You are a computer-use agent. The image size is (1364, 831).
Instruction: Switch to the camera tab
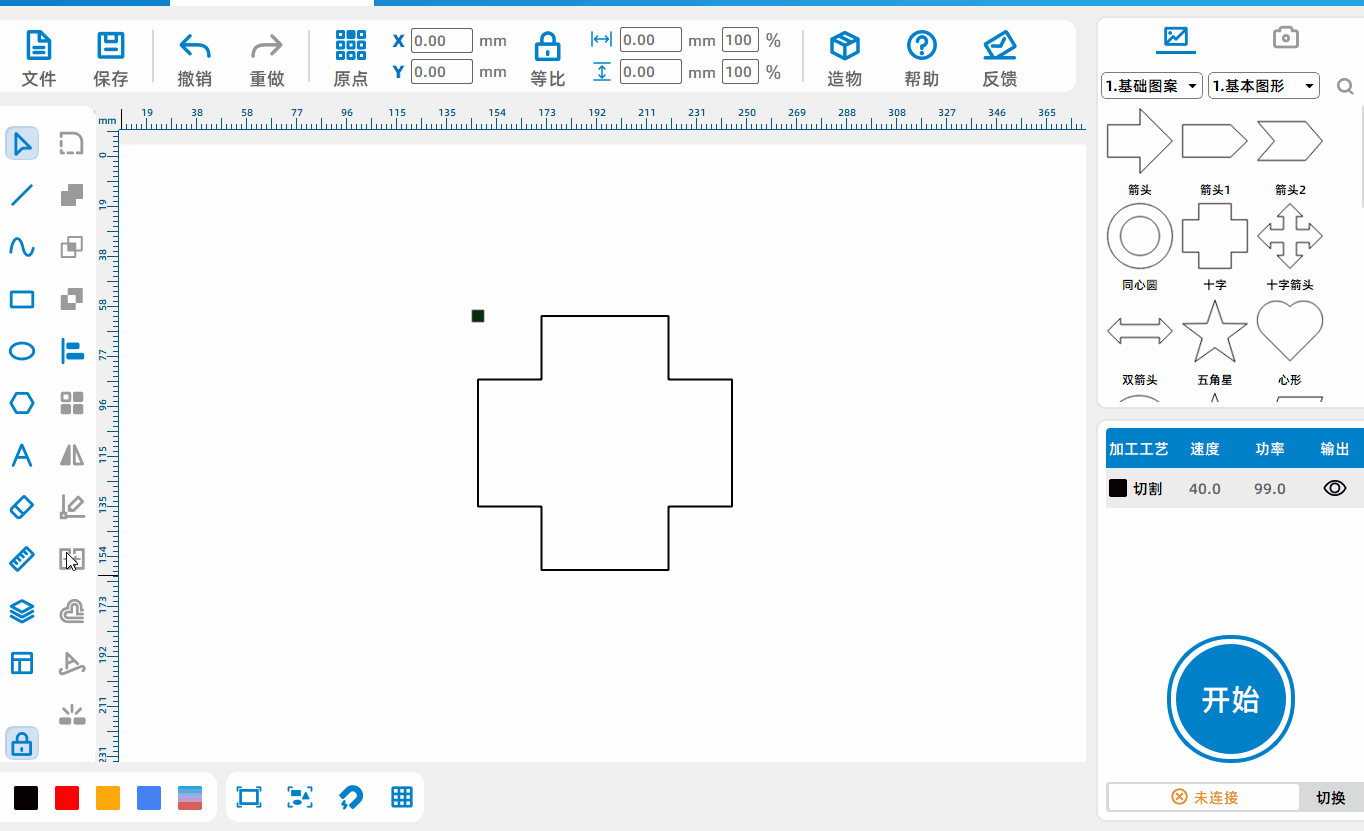[x=1285, y=37]
